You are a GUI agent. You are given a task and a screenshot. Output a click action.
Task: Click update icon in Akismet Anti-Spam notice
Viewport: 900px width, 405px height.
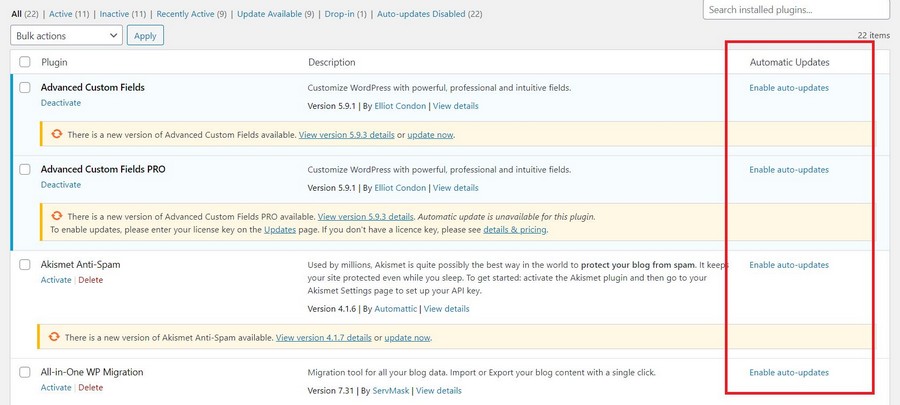click(x=57, y=337)
